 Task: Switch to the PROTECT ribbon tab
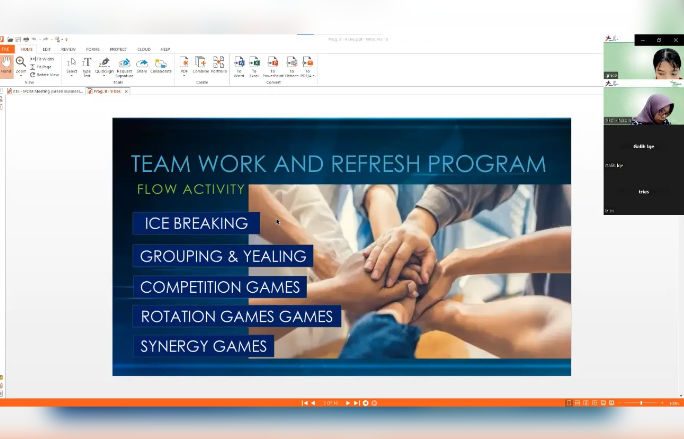118,48
